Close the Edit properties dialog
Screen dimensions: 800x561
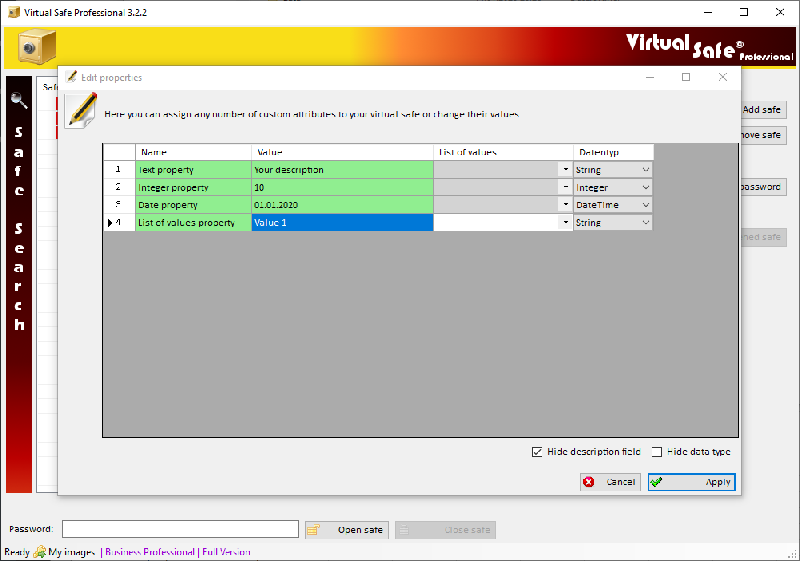(723, 77)
